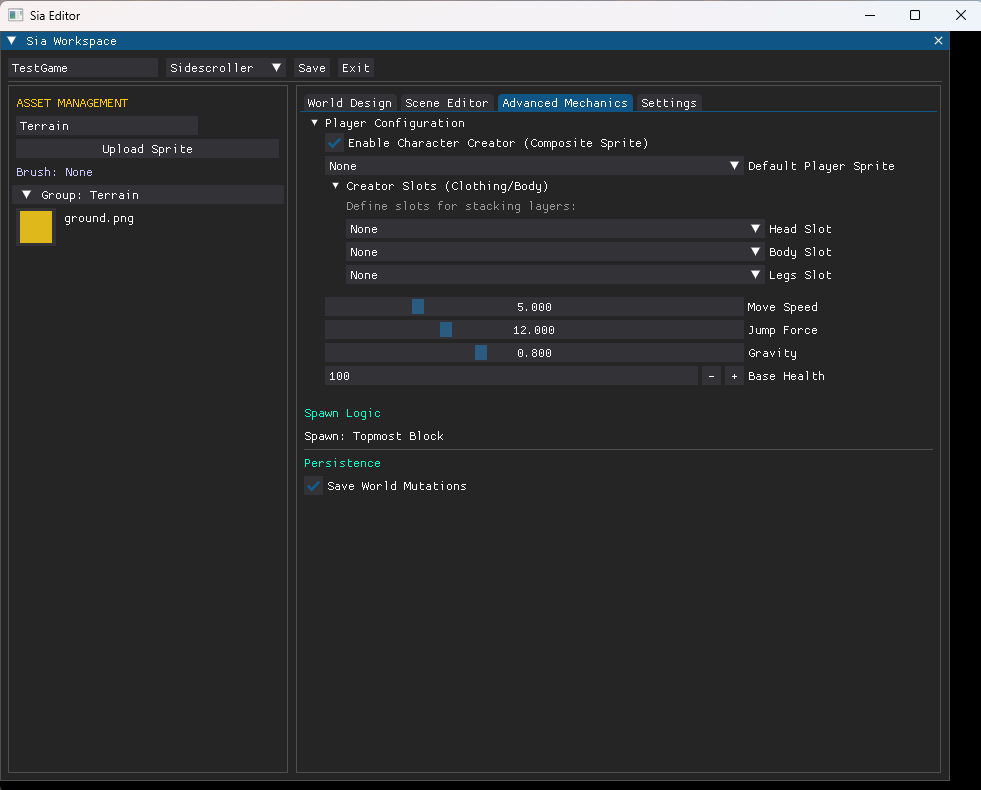Click the Save button
The image size is (981, 790).
312,68
